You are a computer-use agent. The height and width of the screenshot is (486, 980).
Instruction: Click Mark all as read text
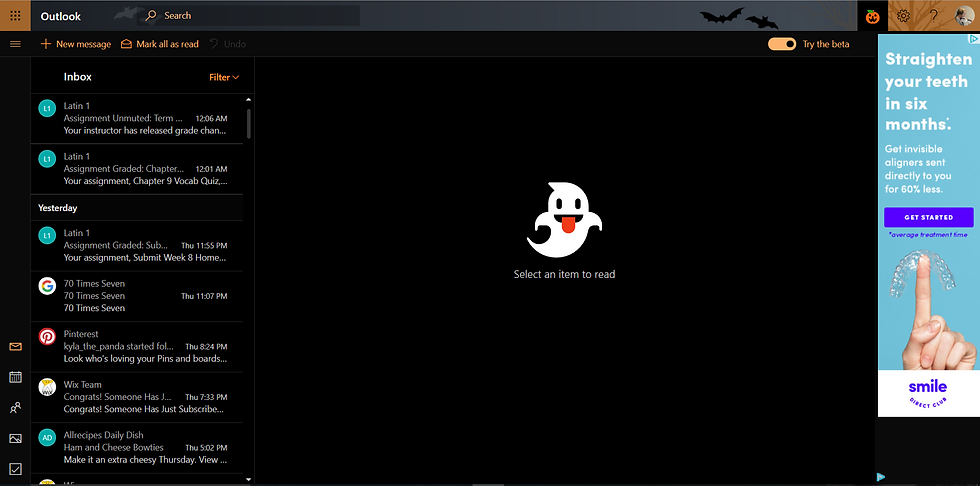pyautogui.click(x=168, y=44)
